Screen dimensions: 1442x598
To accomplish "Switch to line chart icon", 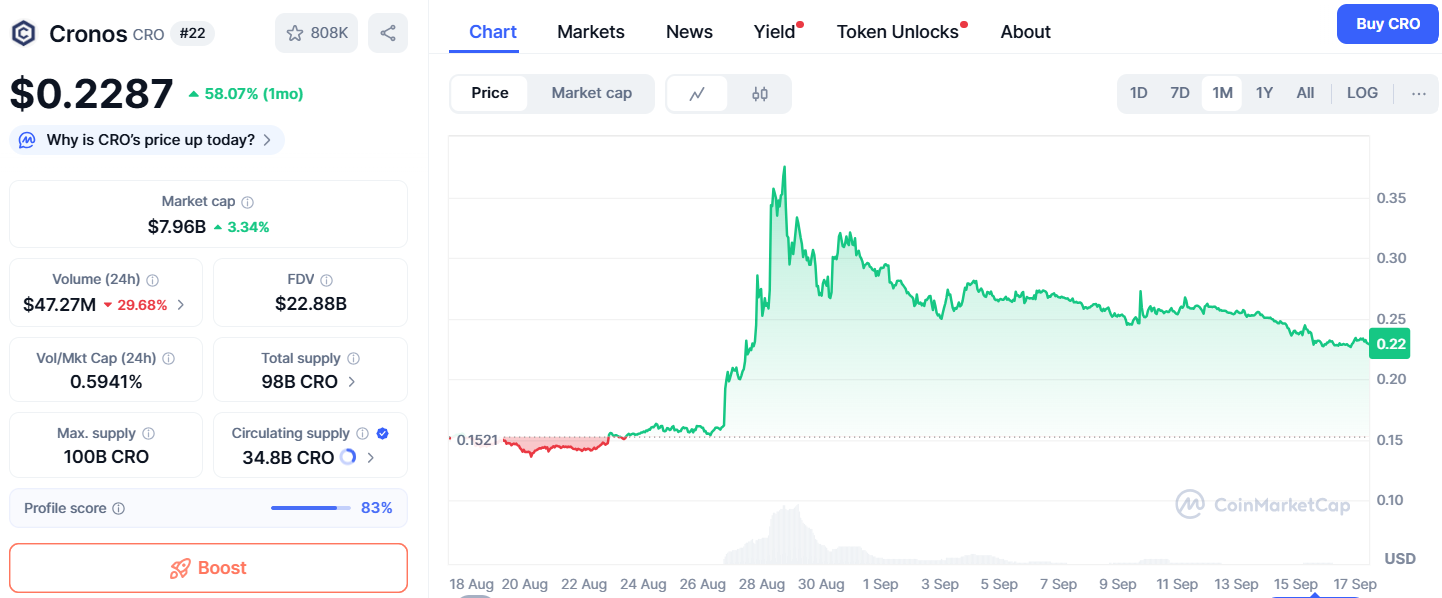I will point(697,94).
